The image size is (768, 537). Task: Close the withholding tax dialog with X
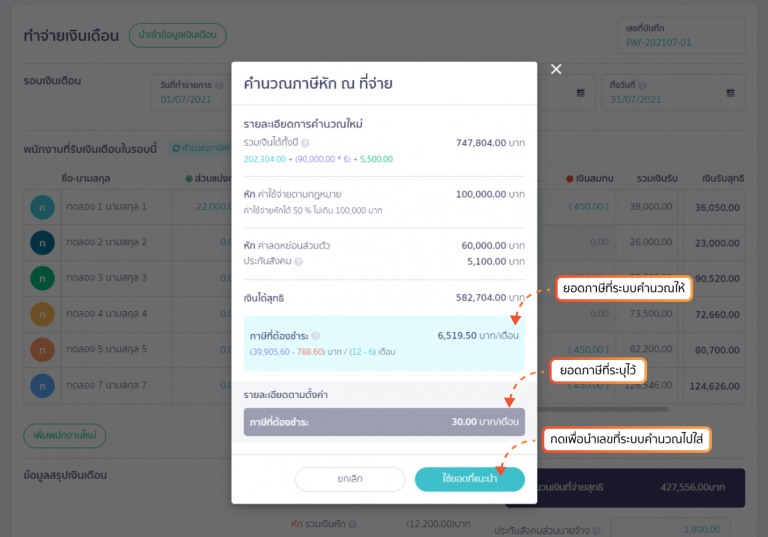click(x=556, y=69)
